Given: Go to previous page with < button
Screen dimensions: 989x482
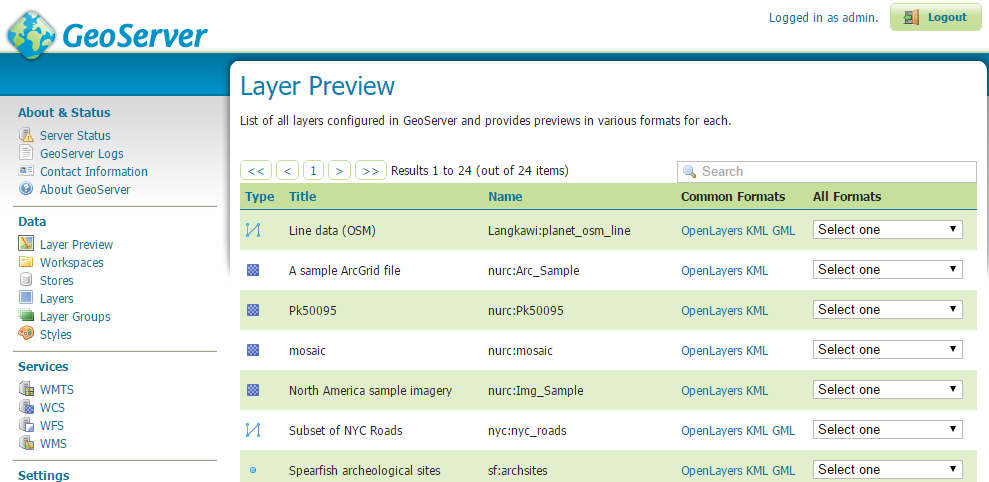Looking at the screenshot, I should click(x=288, y=170).
